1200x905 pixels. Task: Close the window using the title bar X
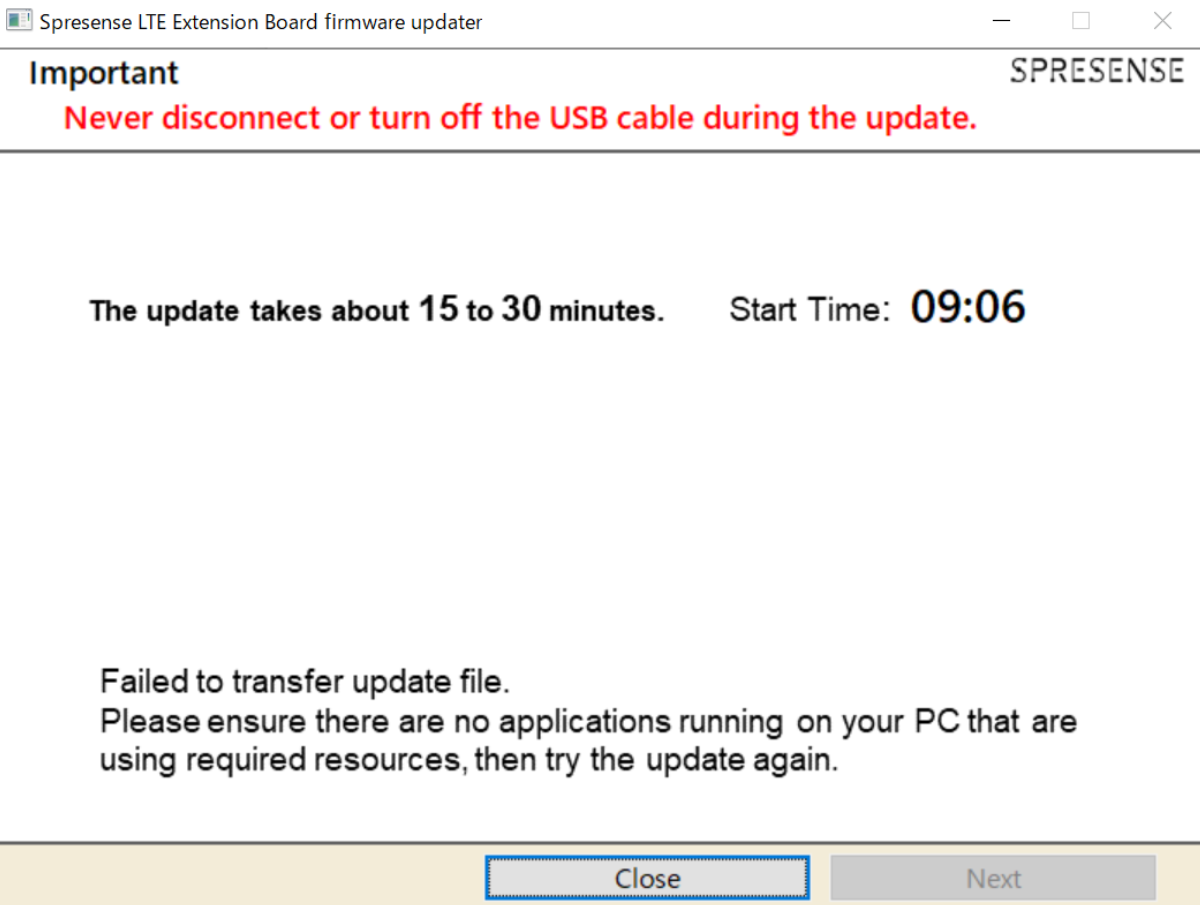[1161, 21]
